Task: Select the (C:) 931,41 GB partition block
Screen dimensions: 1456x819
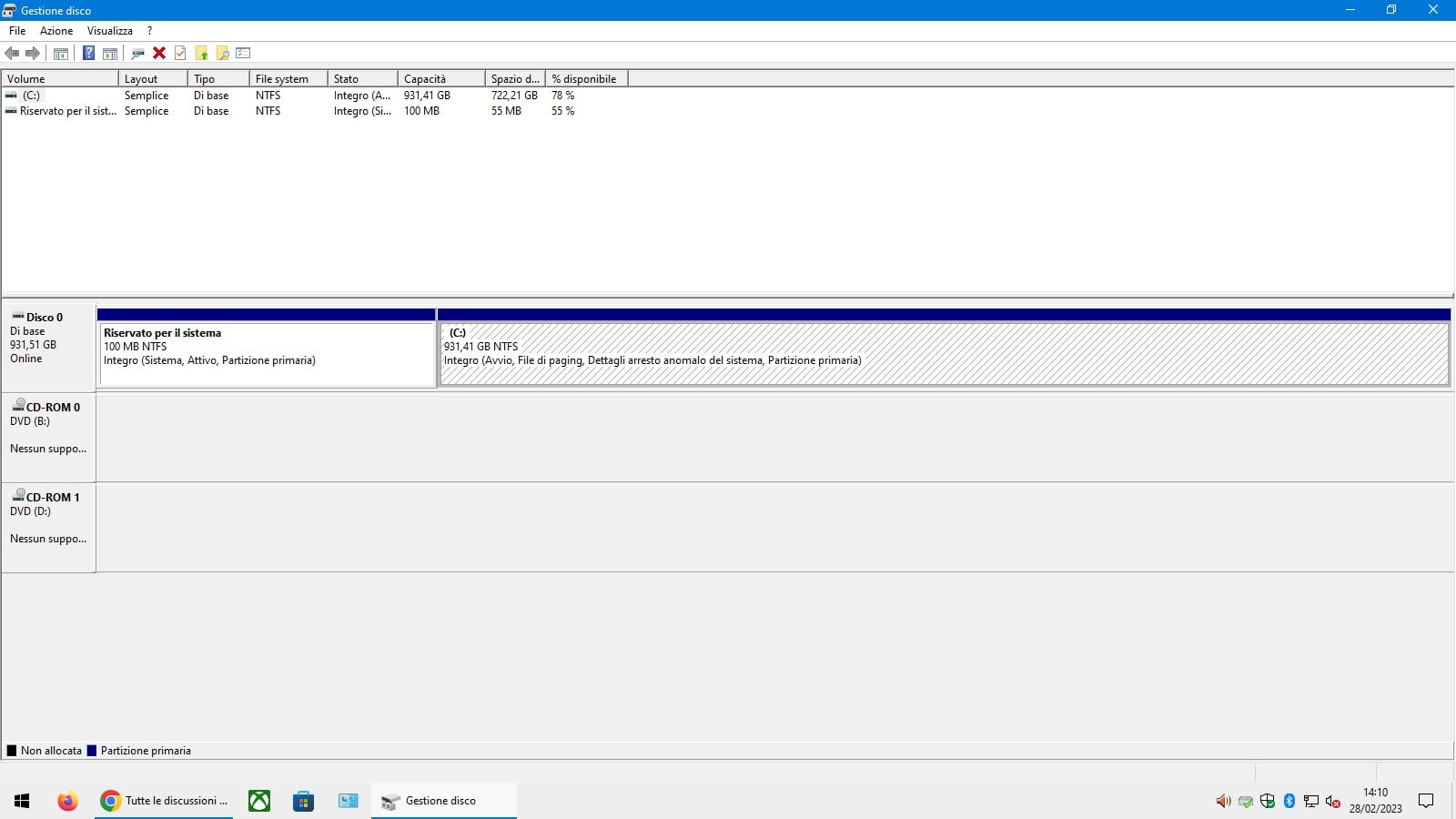Action: click(944, 349)
